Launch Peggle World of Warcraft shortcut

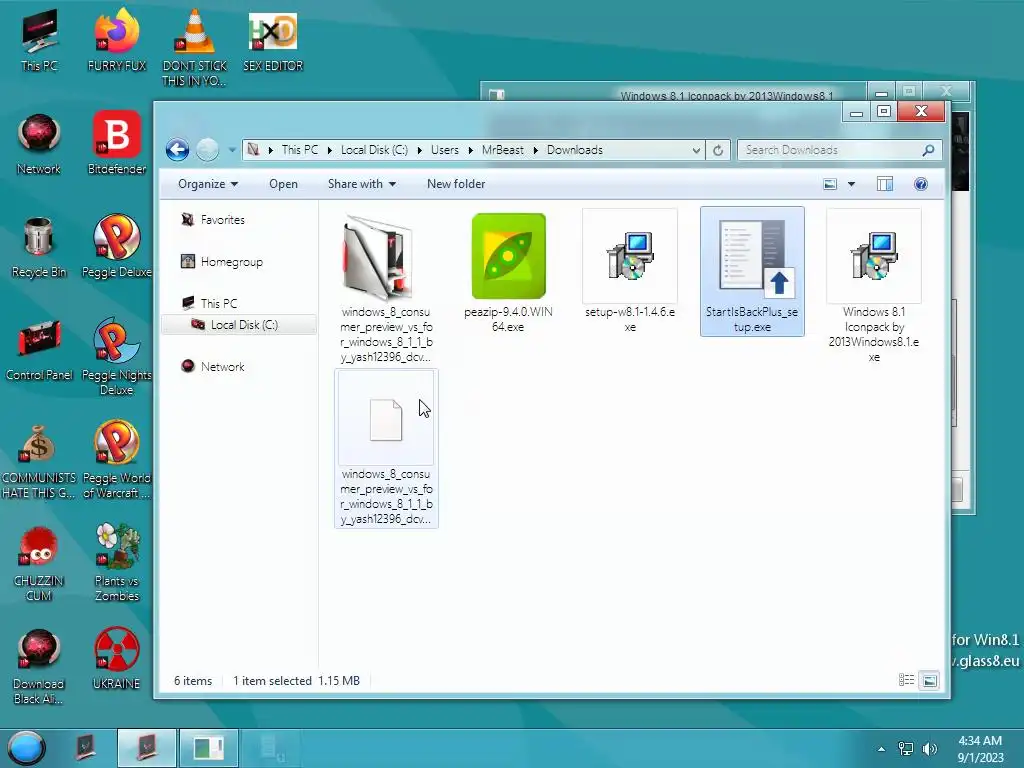pyautogui.click(x=117, y=459)
